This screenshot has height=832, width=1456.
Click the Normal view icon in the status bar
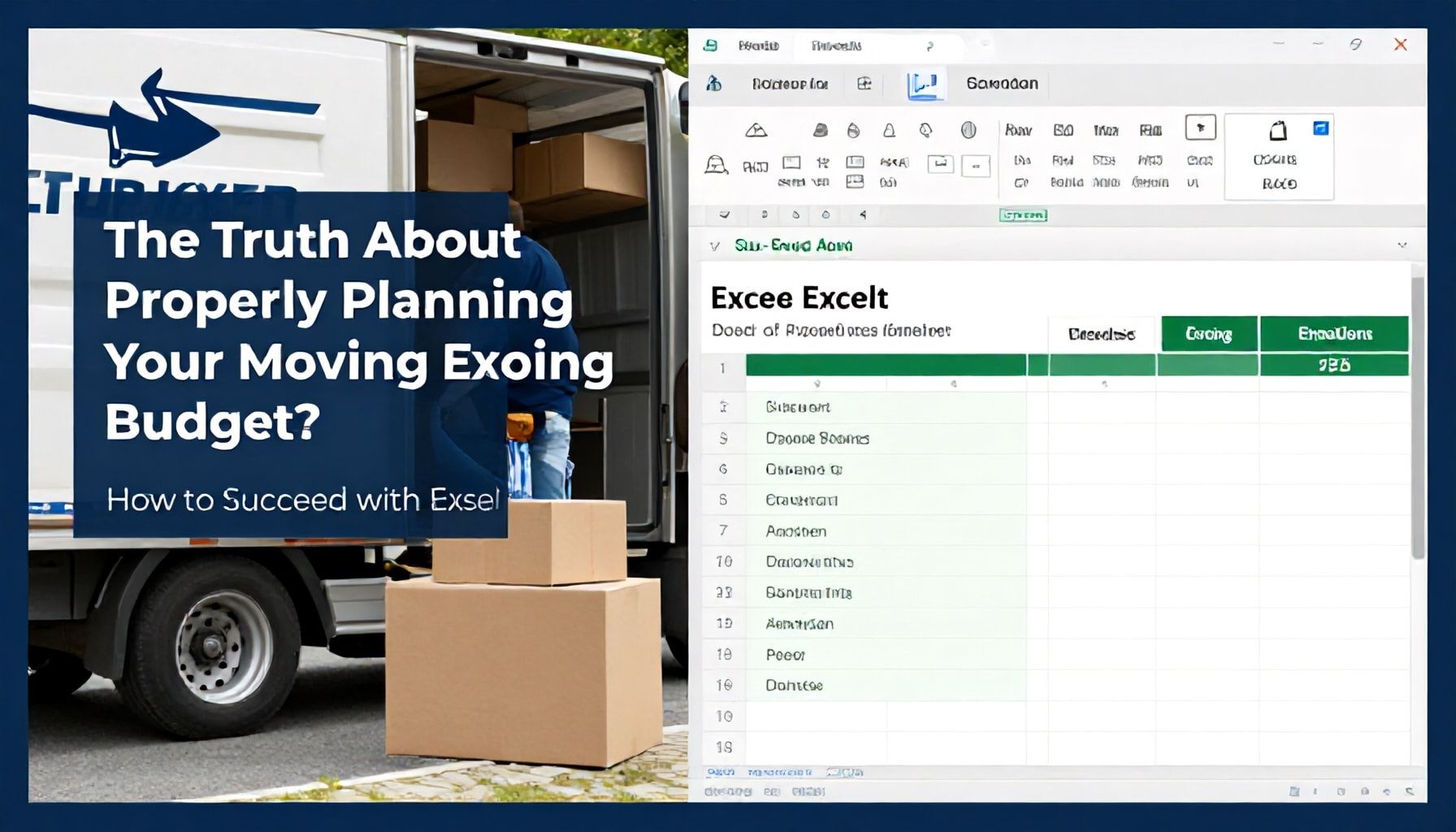(x=1294, y=791)
